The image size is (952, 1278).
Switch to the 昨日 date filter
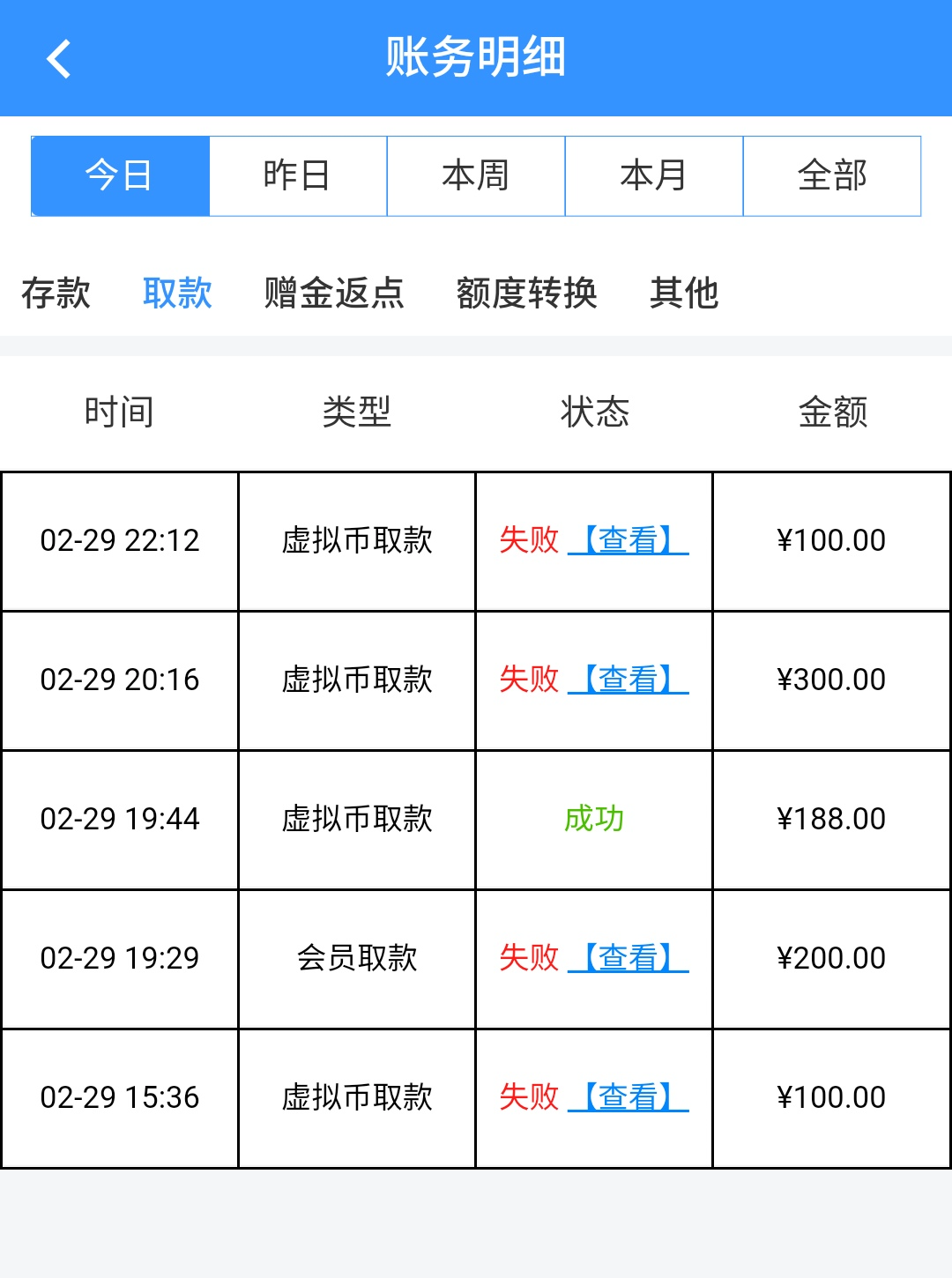298,176
